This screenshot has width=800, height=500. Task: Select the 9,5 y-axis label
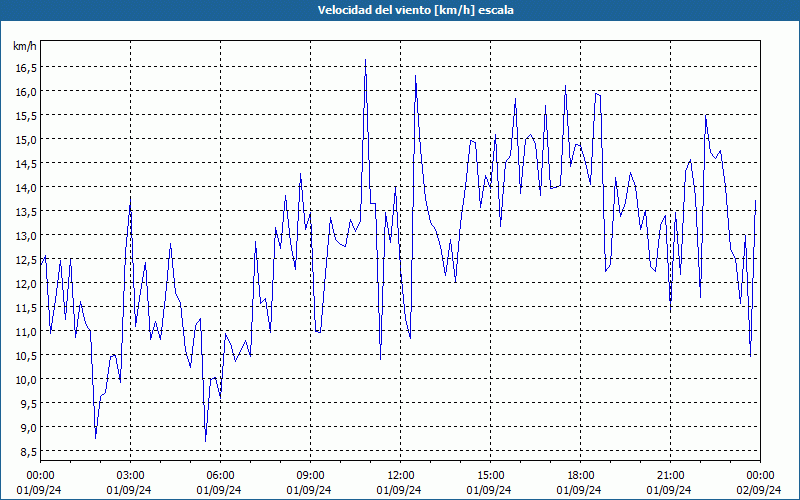27,403
